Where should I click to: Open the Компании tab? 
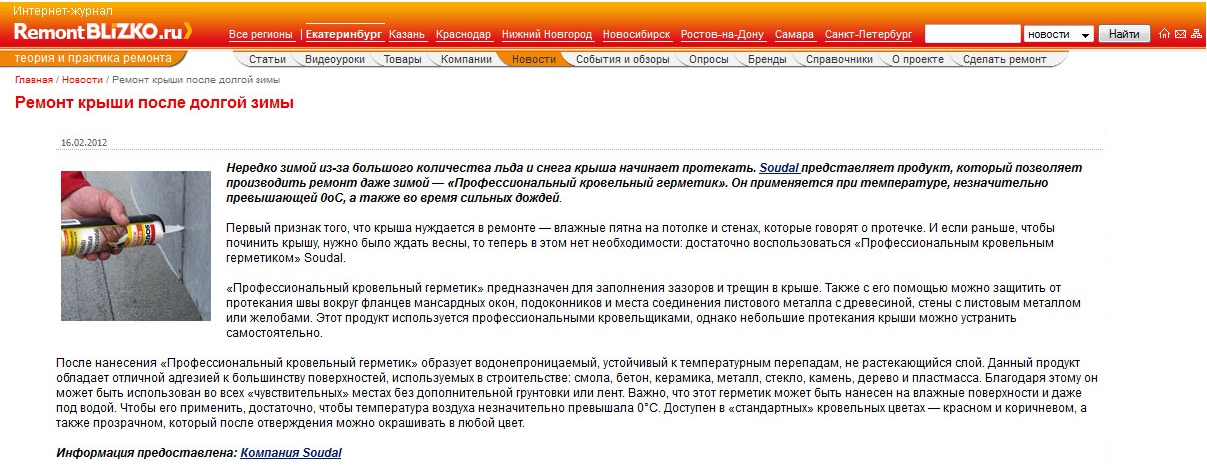pyautogui.click(x=466, y=59)
